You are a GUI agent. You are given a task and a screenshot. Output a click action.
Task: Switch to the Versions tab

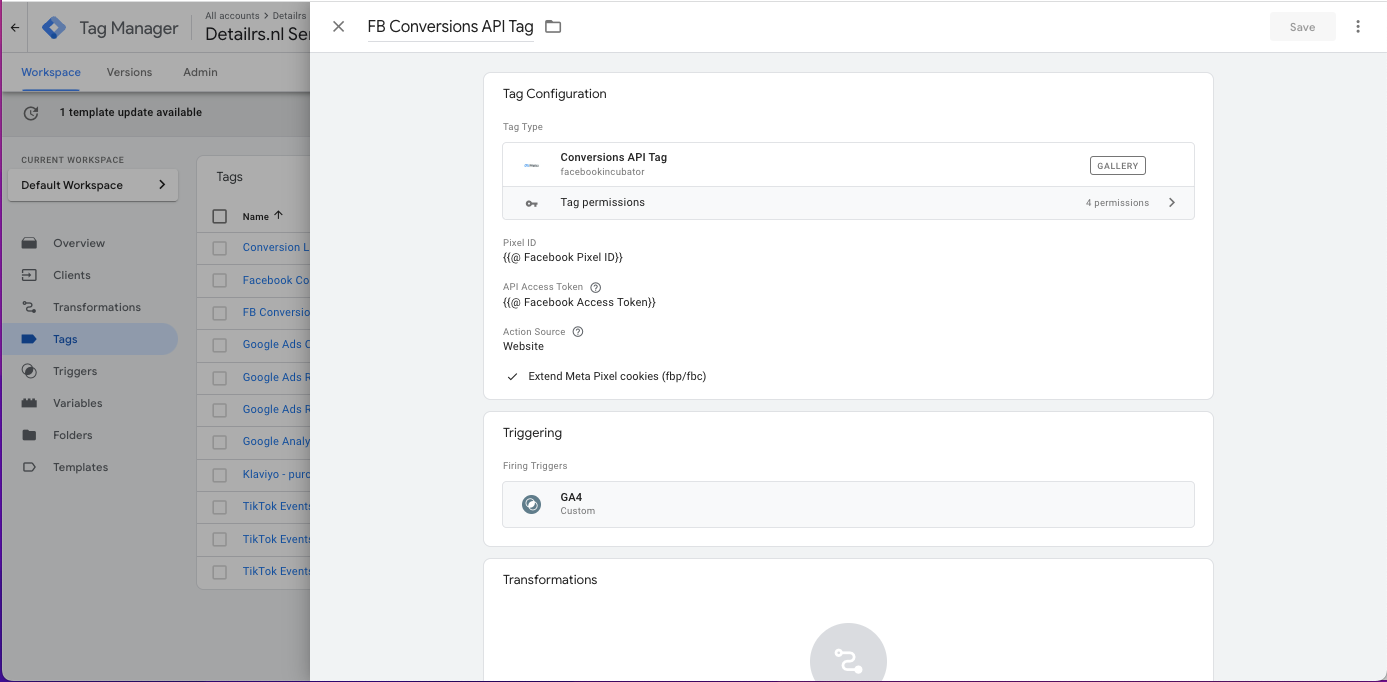click(129, 72)
